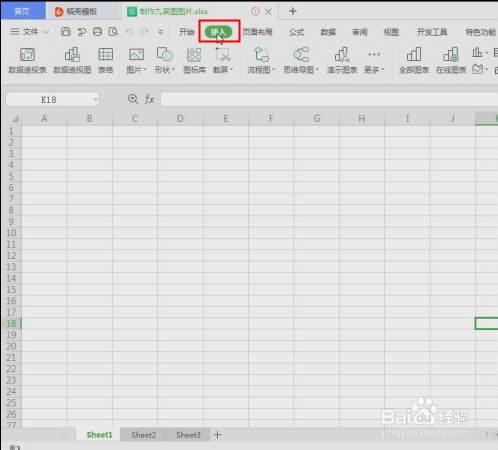Add a new worksheet with plus button
The height and width of the screenshot is (450, 498).
(217, 435)
